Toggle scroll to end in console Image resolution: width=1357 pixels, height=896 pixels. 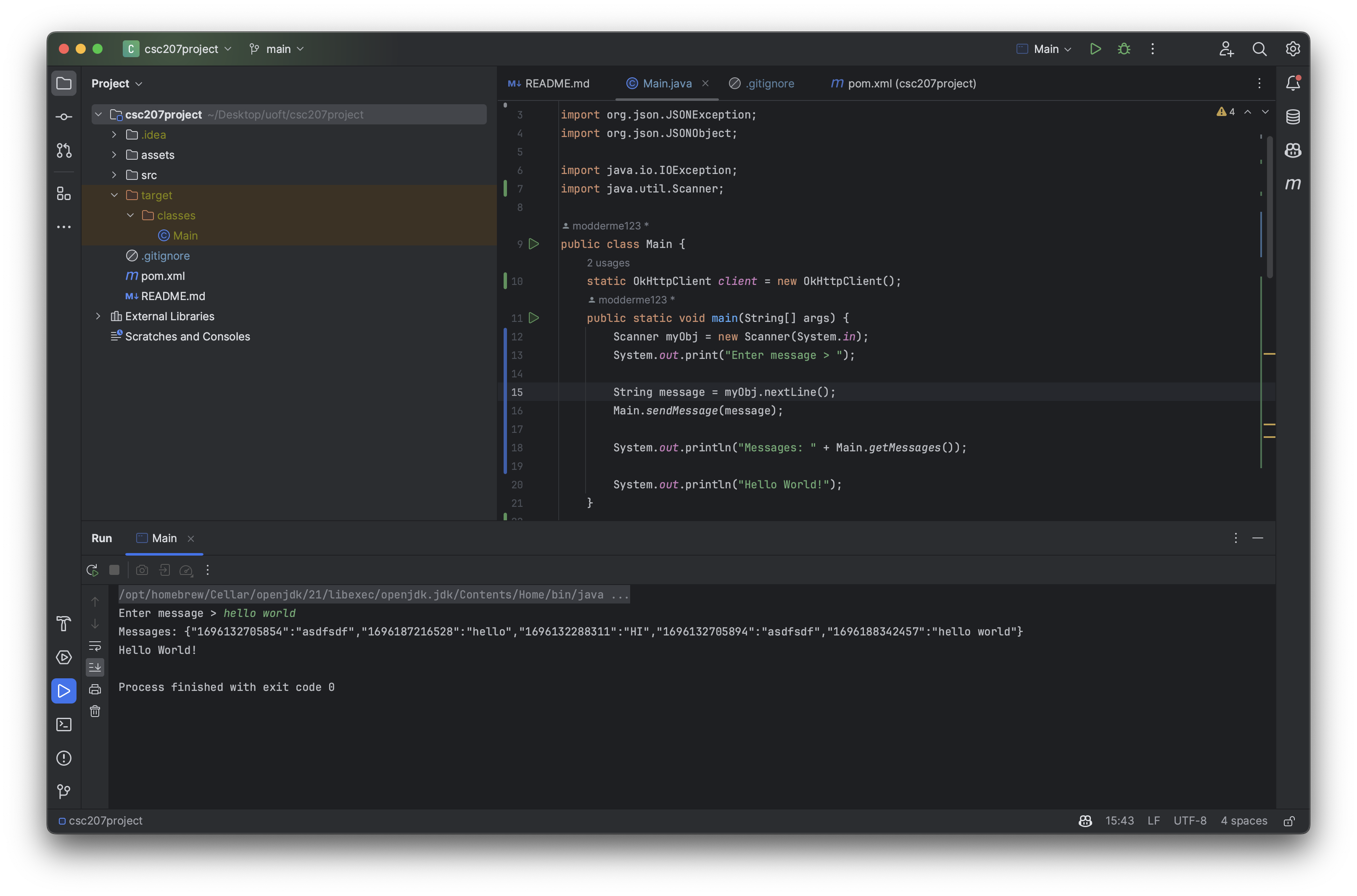click(x=95, y=667)
